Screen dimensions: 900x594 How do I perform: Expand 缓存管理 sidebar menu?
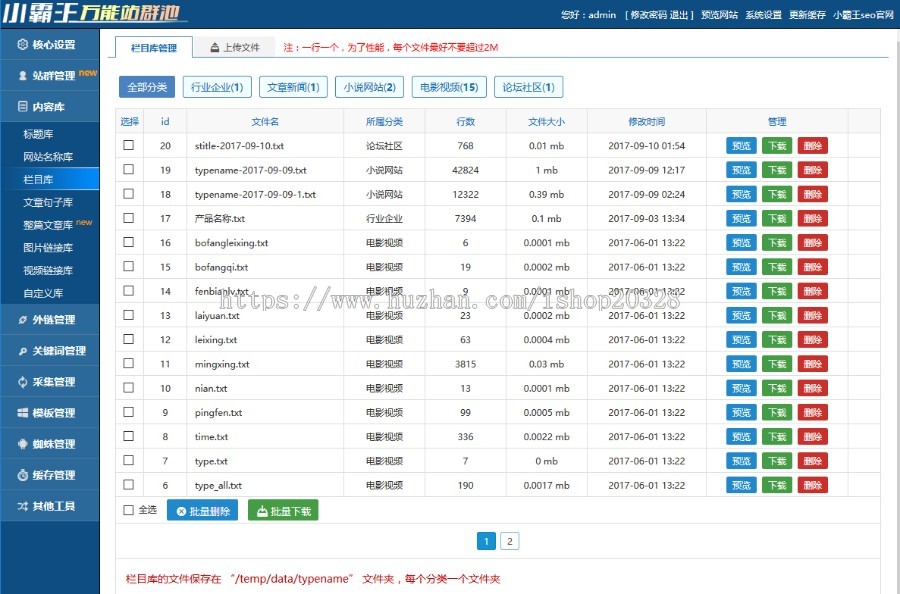[x=49, y=475]
